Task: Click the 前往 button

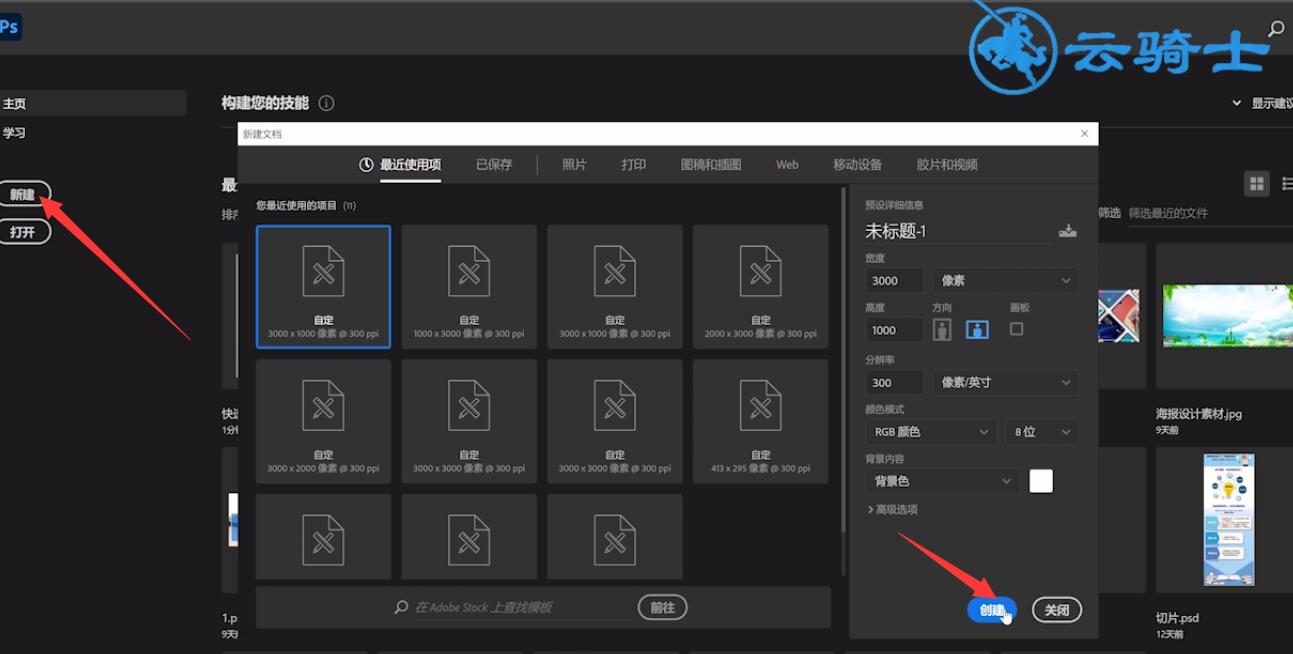Action: click(x=662, y=607)
